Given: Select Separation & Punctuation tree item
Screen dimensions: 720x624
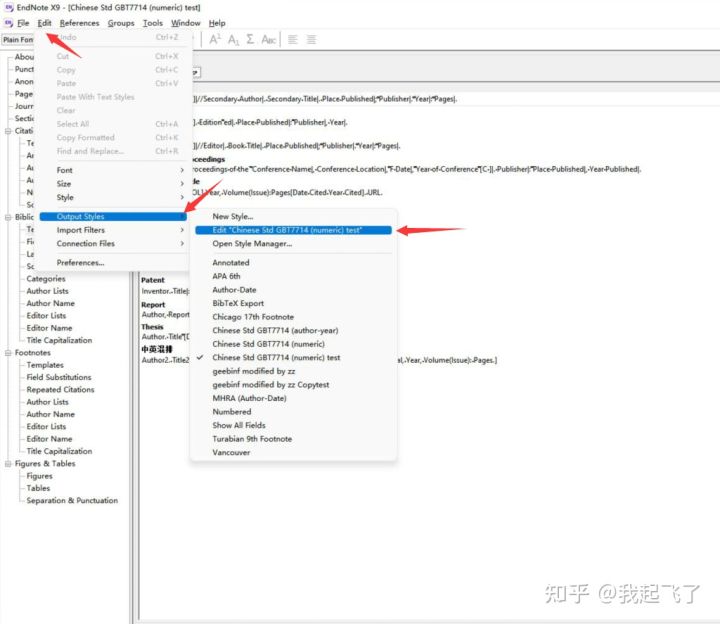Looking at the screenshot, I should 72,500.
